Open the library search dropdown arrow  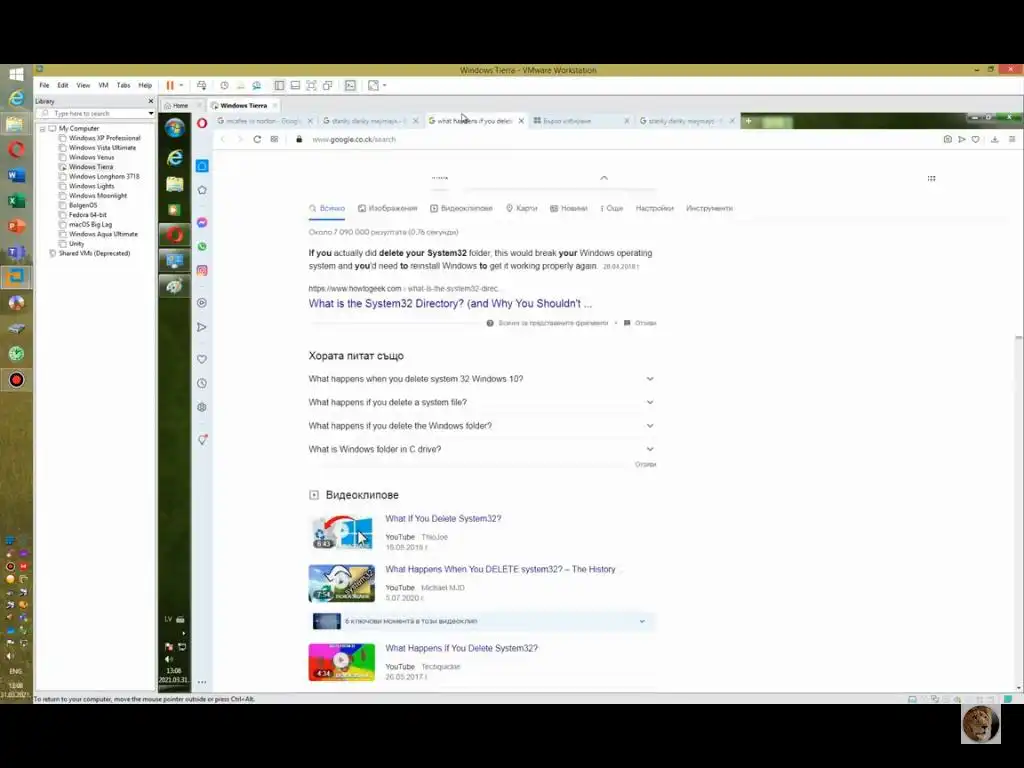point(151,114)
